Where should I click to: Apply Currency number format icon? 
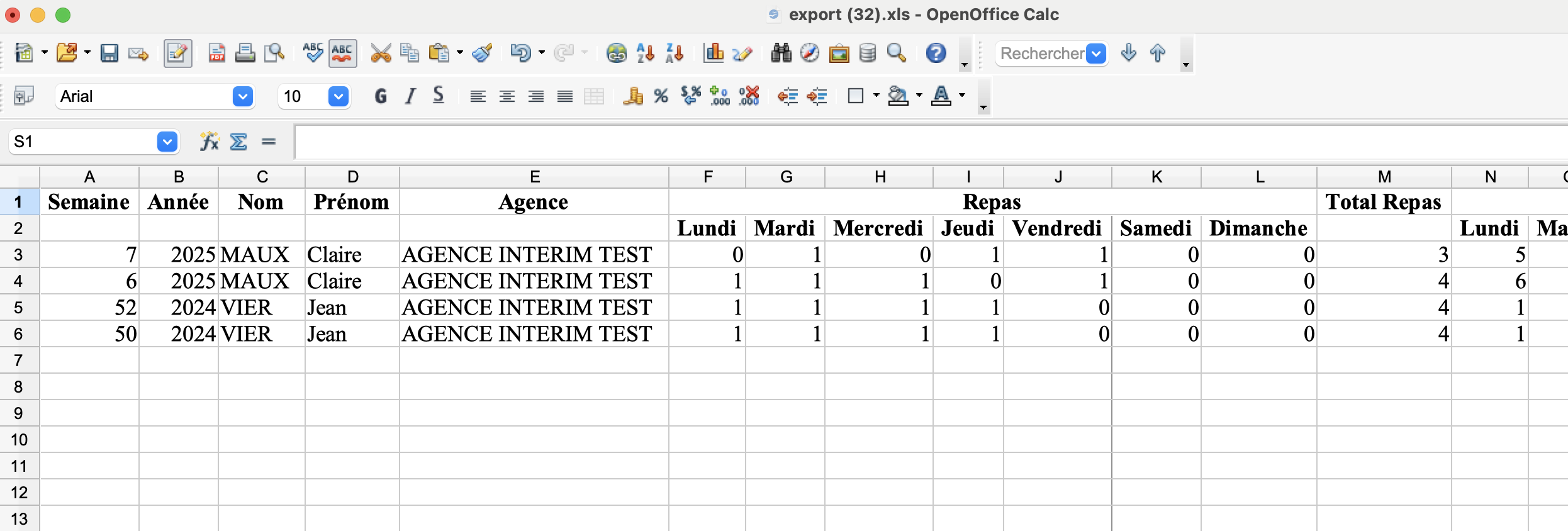632,96
